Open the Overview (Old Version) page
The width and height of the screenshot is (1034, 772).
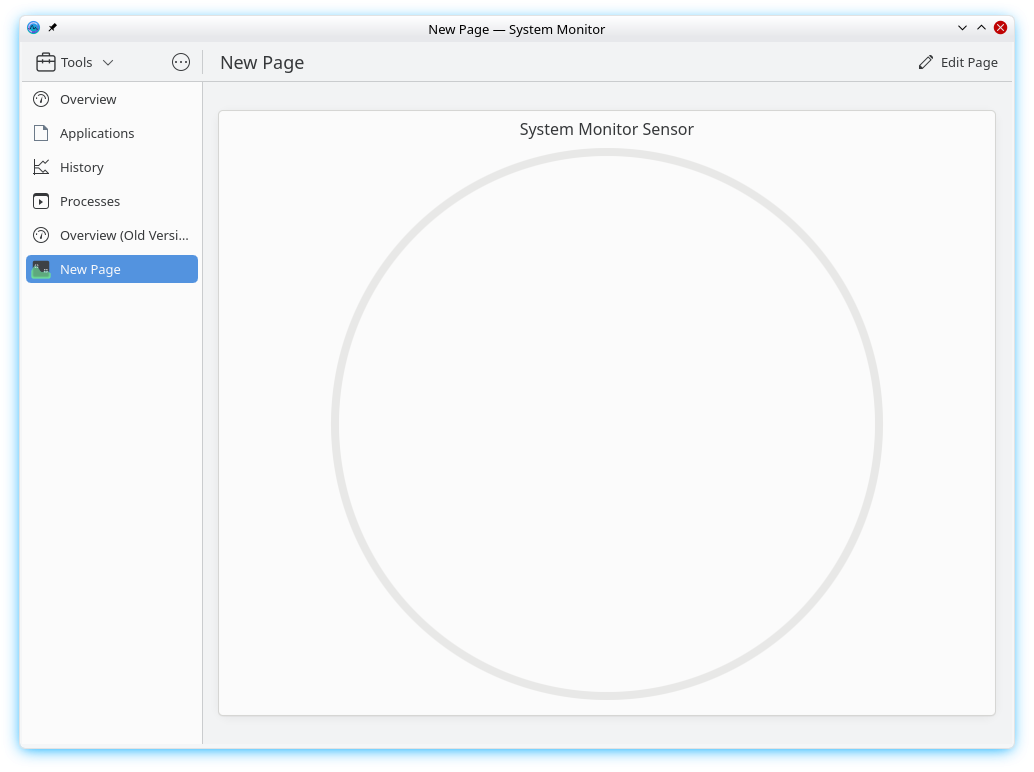coord(123,235)
